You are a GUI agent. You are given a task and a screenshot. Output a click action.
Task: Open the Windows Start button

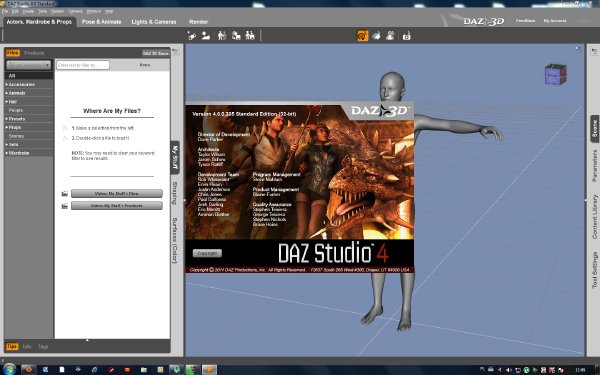click(x=9, y=369)
